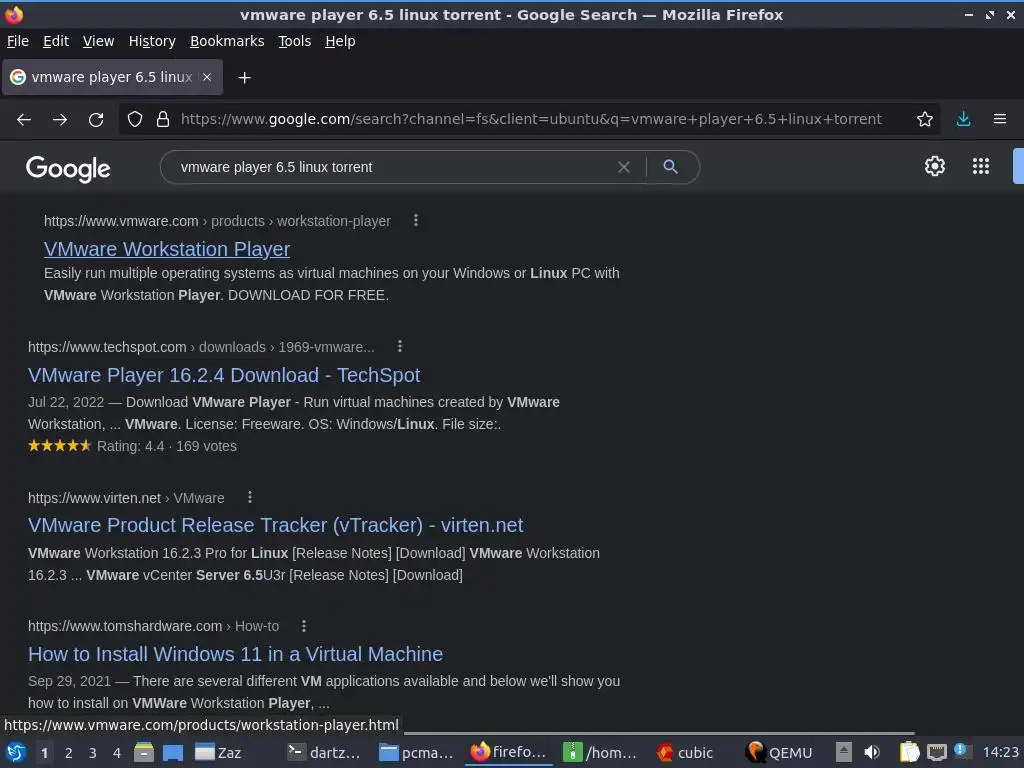This screenshot has width=1024, height=768.
Task: Show site security lock info
Action: click(163, 120)
